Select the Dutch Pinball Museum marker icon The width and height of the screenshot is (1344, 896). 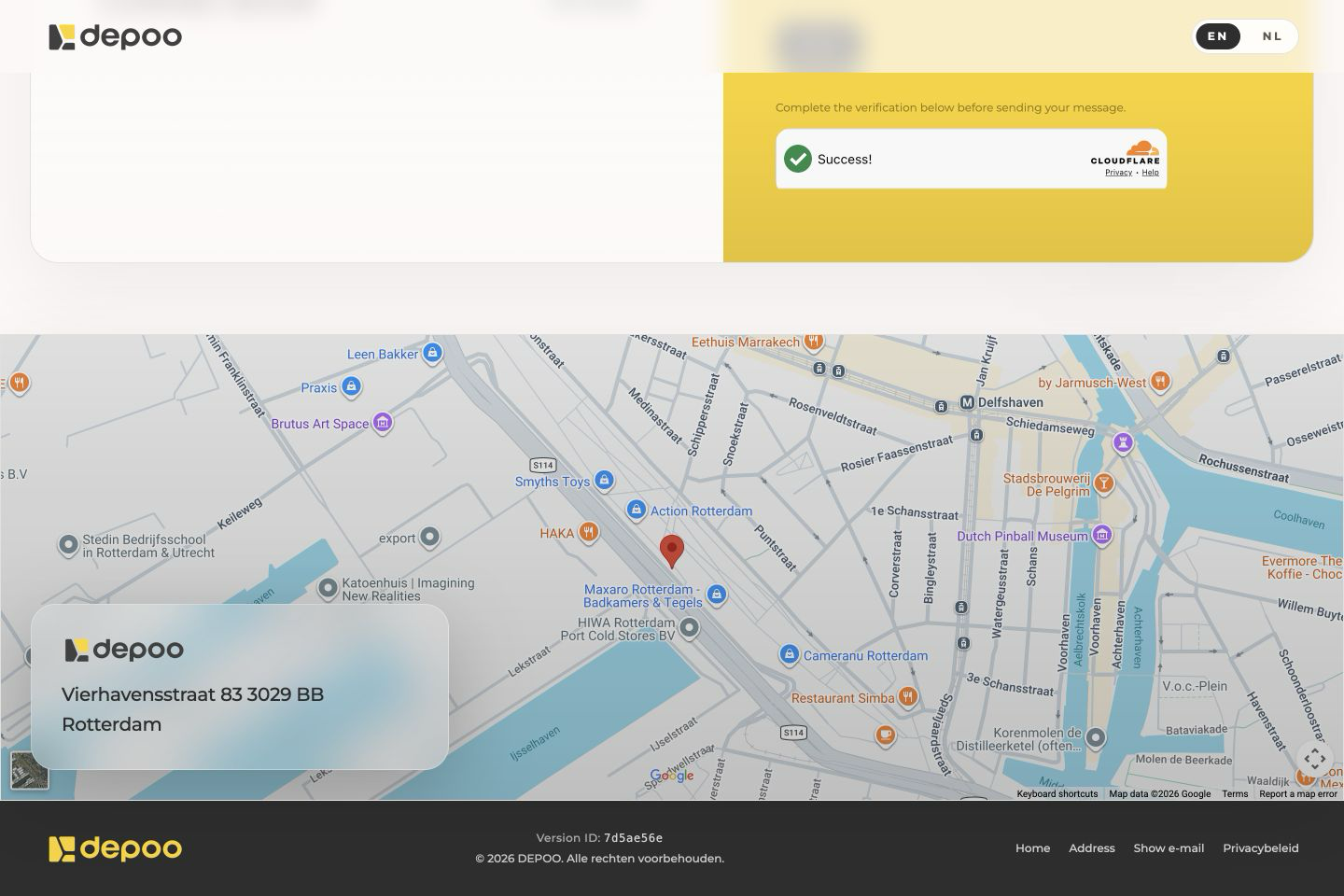click(x=1102, y=535)
